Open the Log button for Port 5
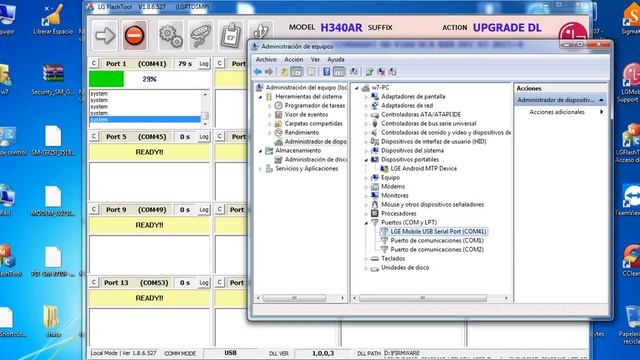The image size is (640, 360). coord(204,137)
